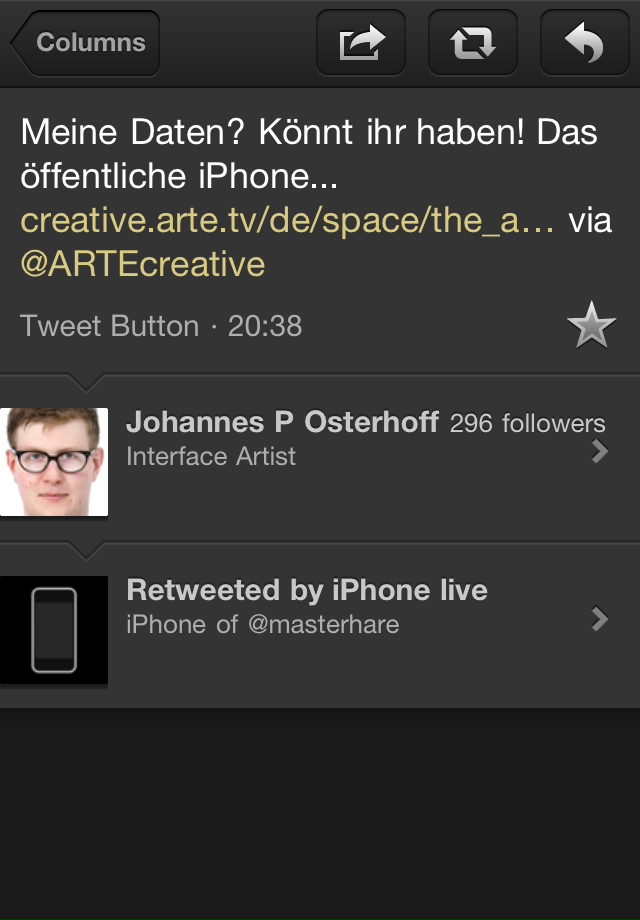Tap the iPhone of @masterhare description
This screenshot has height=920, width=640.
pyautogui.click(x=263, y=625)
